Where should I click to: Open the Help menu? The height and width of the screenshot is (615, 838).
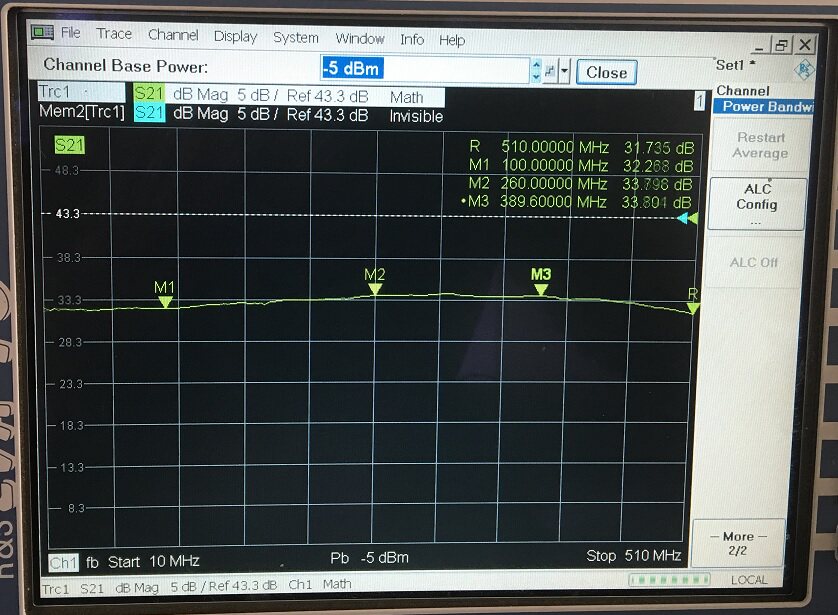click(x=452, y=40)
